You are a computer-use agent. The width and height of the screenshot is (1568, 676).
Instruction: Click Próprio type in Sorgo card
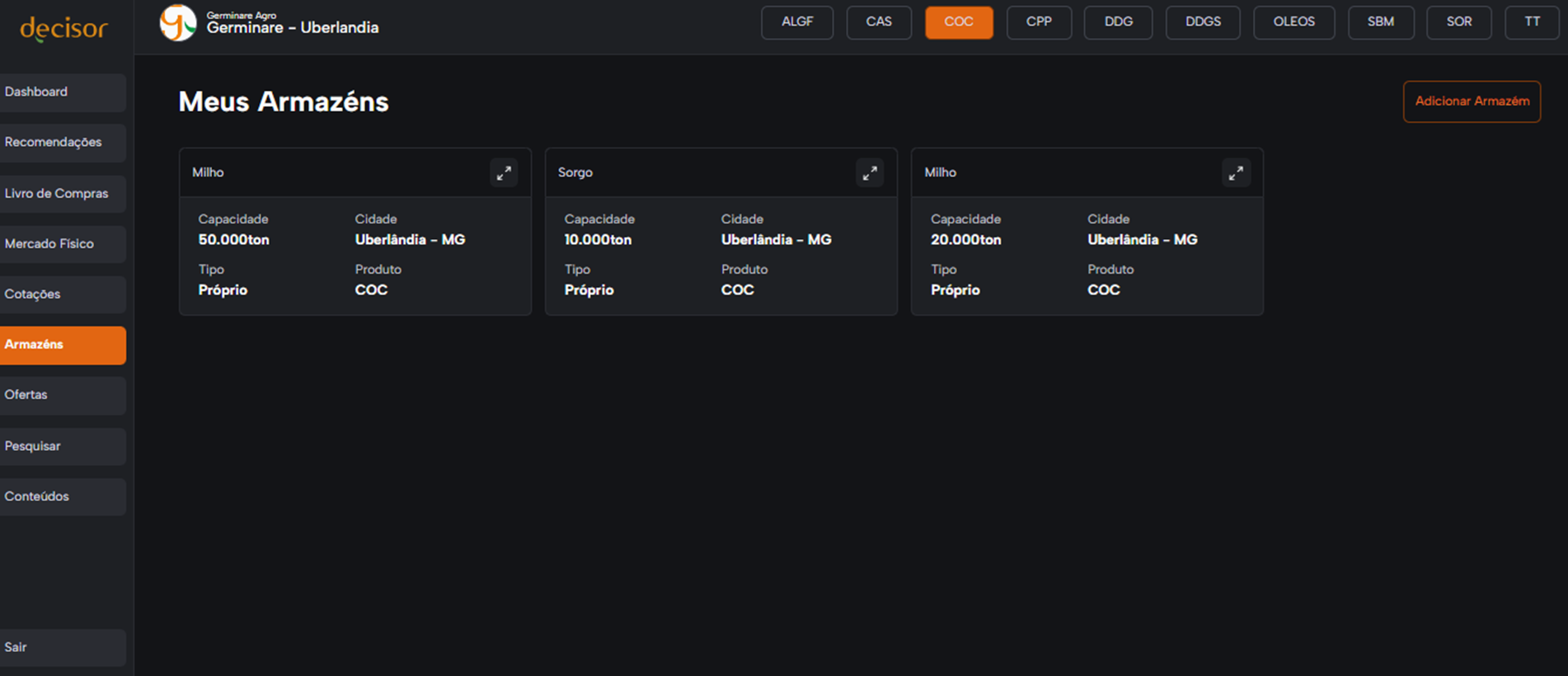(x=589, y=290)
